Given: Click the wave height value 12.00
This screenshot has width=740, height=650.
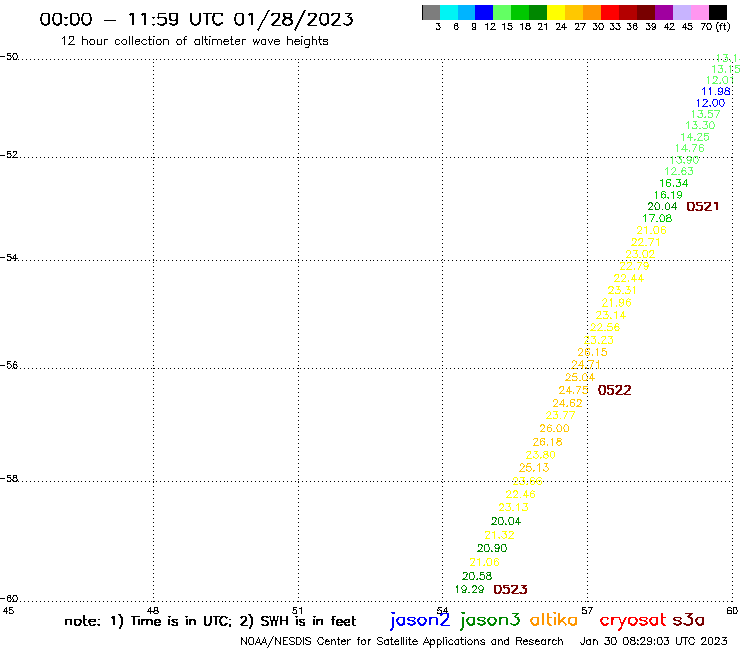Looking at the screenshot, I should (x=710, y=103).
